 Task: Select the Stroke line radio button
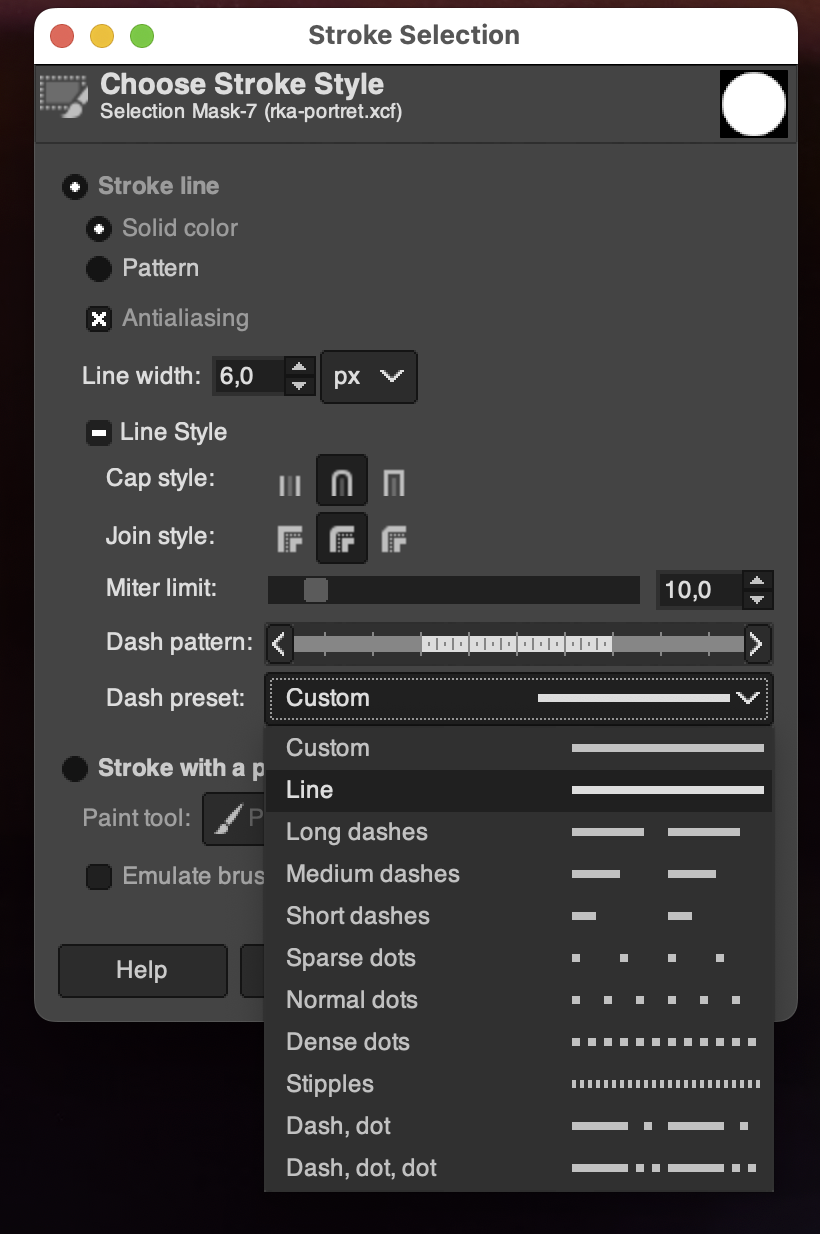click(x=74, y=187)
